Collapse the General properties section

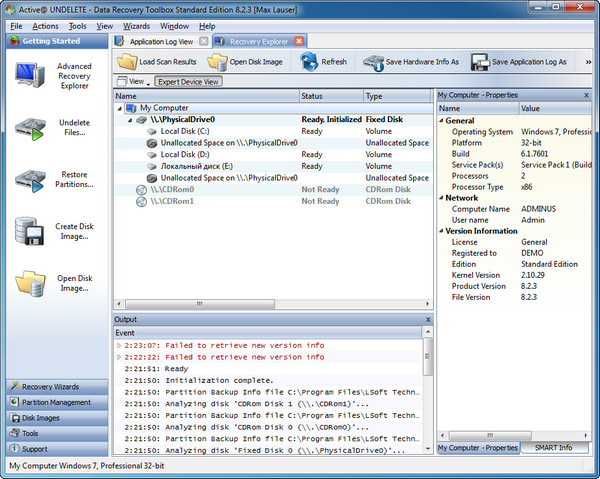point(441,120)
